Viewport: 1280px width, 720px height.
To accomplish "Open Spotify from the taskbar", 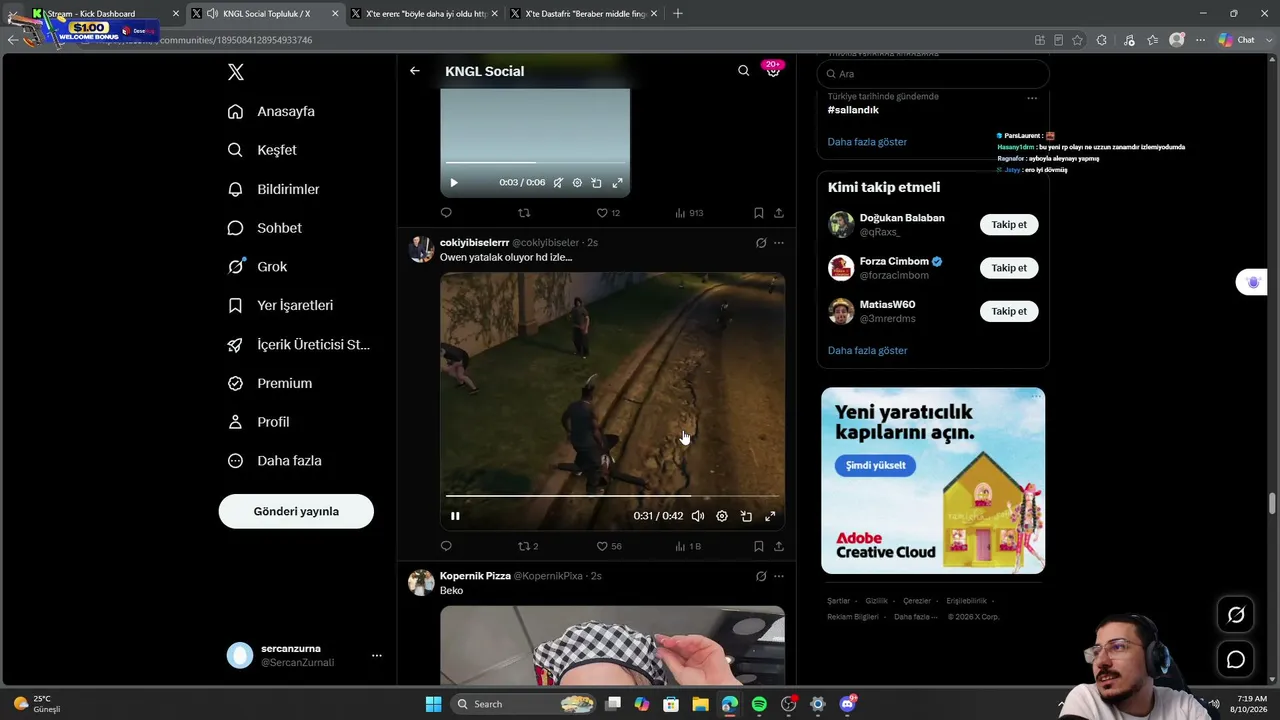I will tap(759, 704).
